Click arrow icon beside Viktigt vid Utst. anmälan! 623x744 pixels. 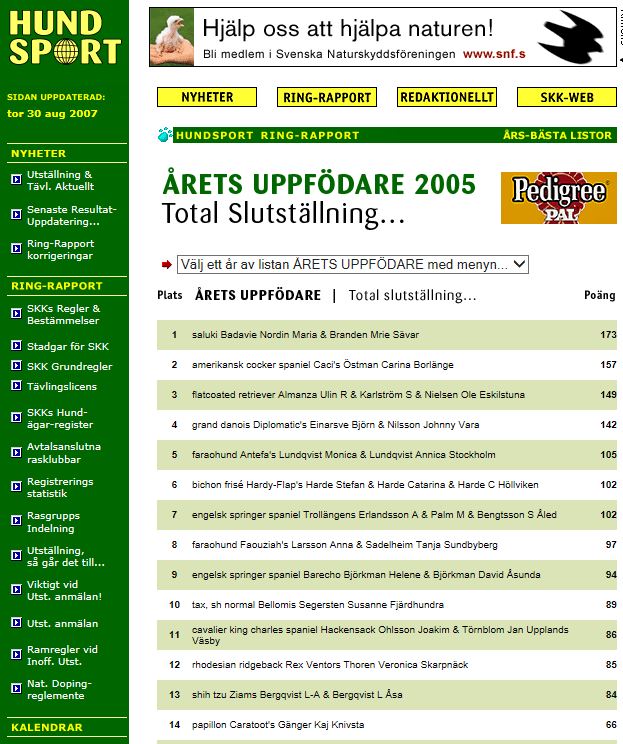[16, 589]
